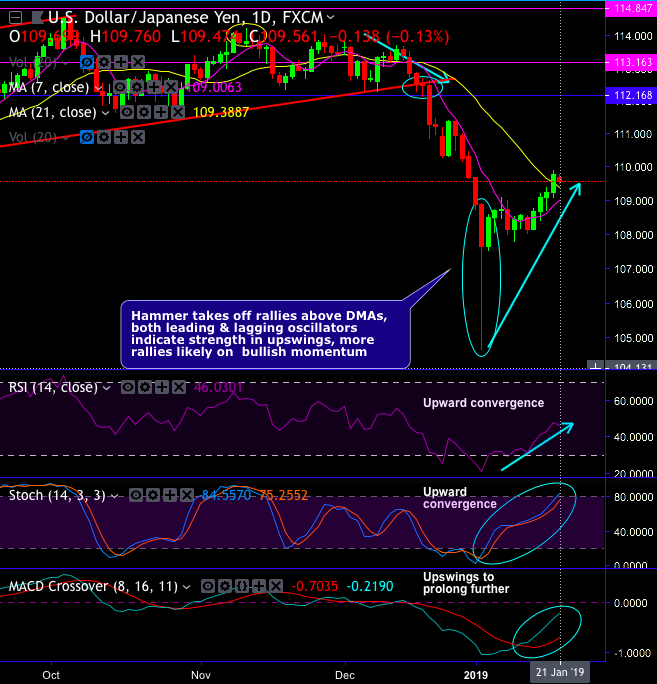Click the MACD value -0.2190
The width and height of the screenshot is (657, 684).
(x=370, y=586)
